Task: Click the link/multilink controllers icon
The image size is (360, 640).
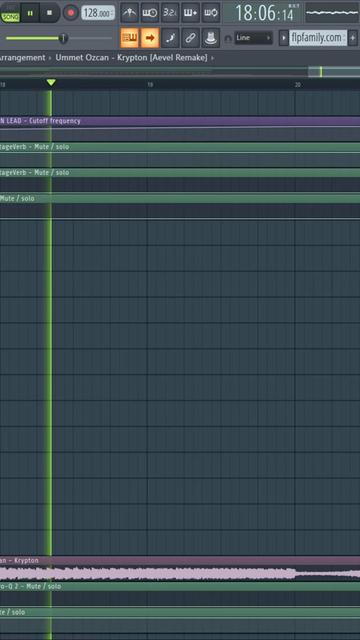Action: coord(190,38)
